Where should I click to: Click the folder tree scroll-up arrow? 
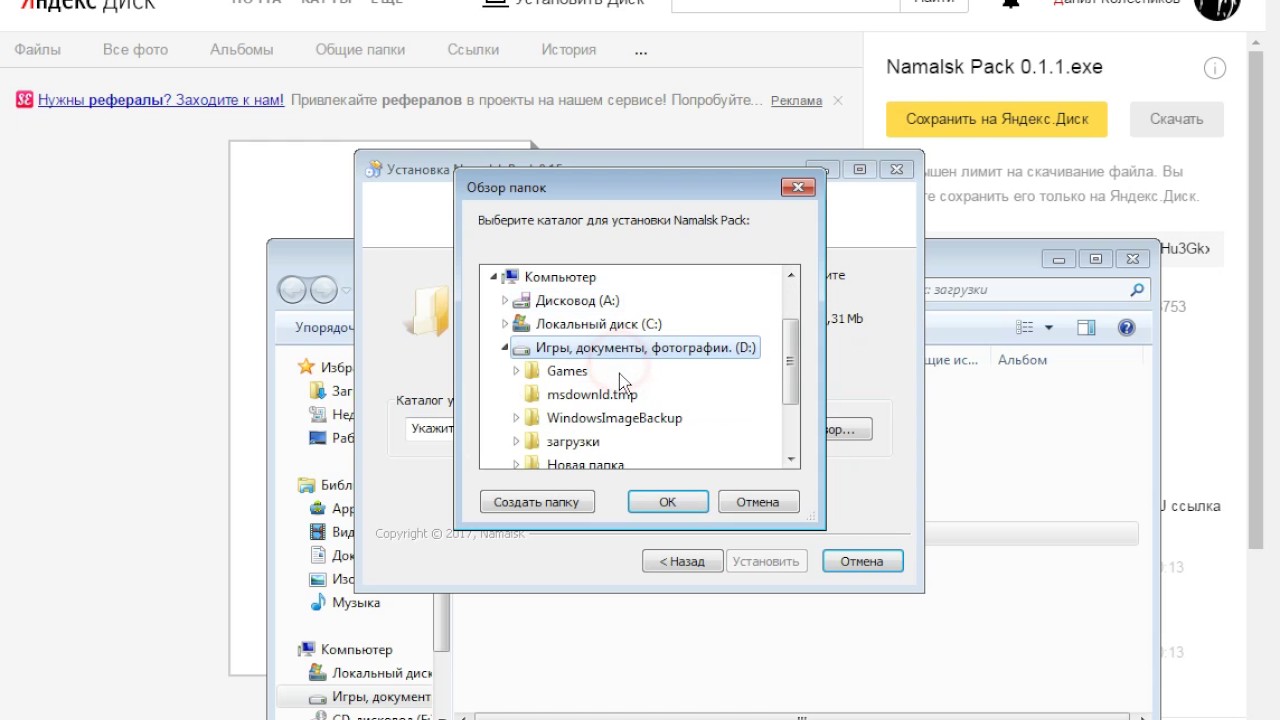(x=791, y=275)
